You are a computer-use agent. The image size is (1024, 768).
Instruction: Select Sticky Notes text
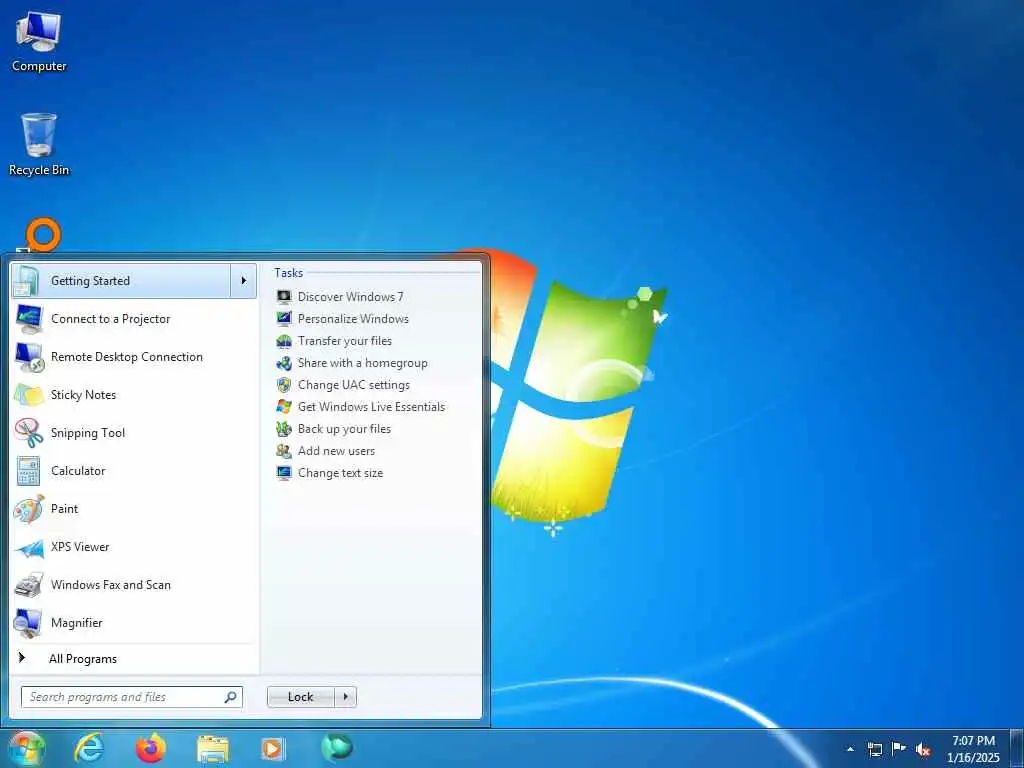coord(84,394)
